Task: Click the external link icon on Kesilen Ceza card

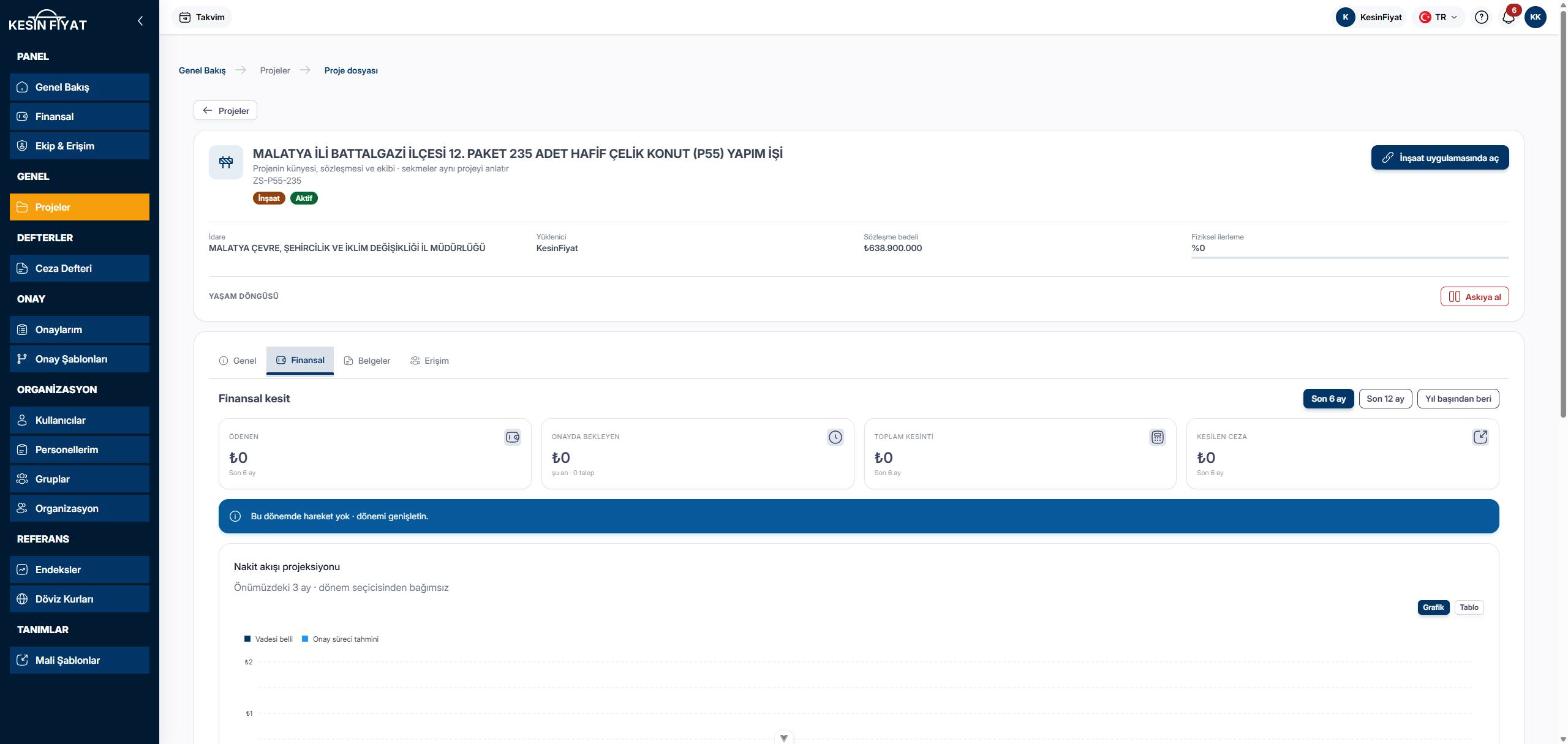Action: tap(1480, 437)
